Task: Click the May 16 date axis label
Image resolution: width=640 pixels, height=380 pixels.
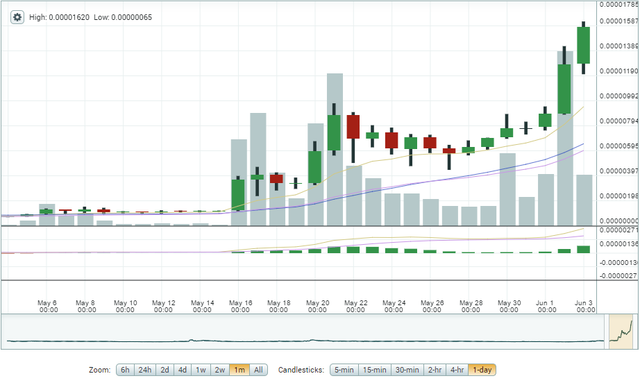Action: pos(240,306)
